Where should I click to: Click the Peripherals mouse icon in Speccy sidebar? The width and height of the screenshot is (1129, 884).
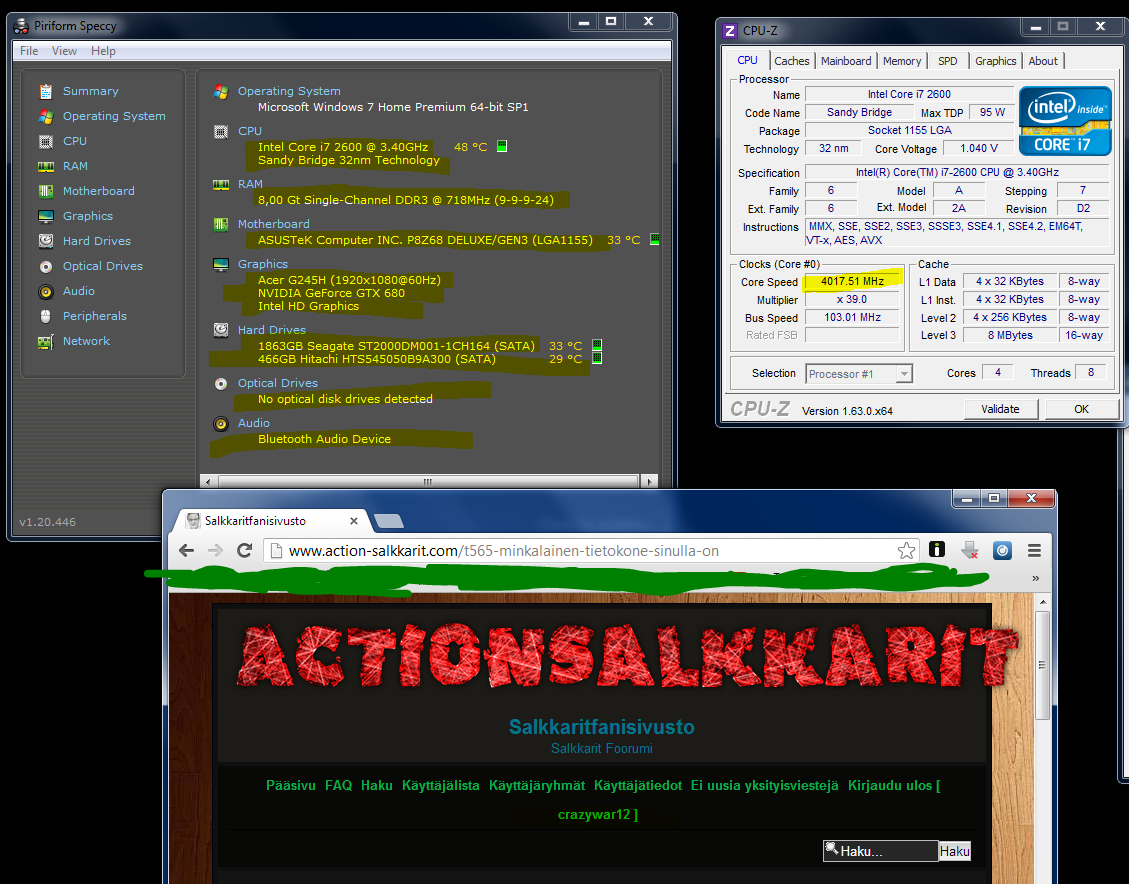click(x=46, y=316)
